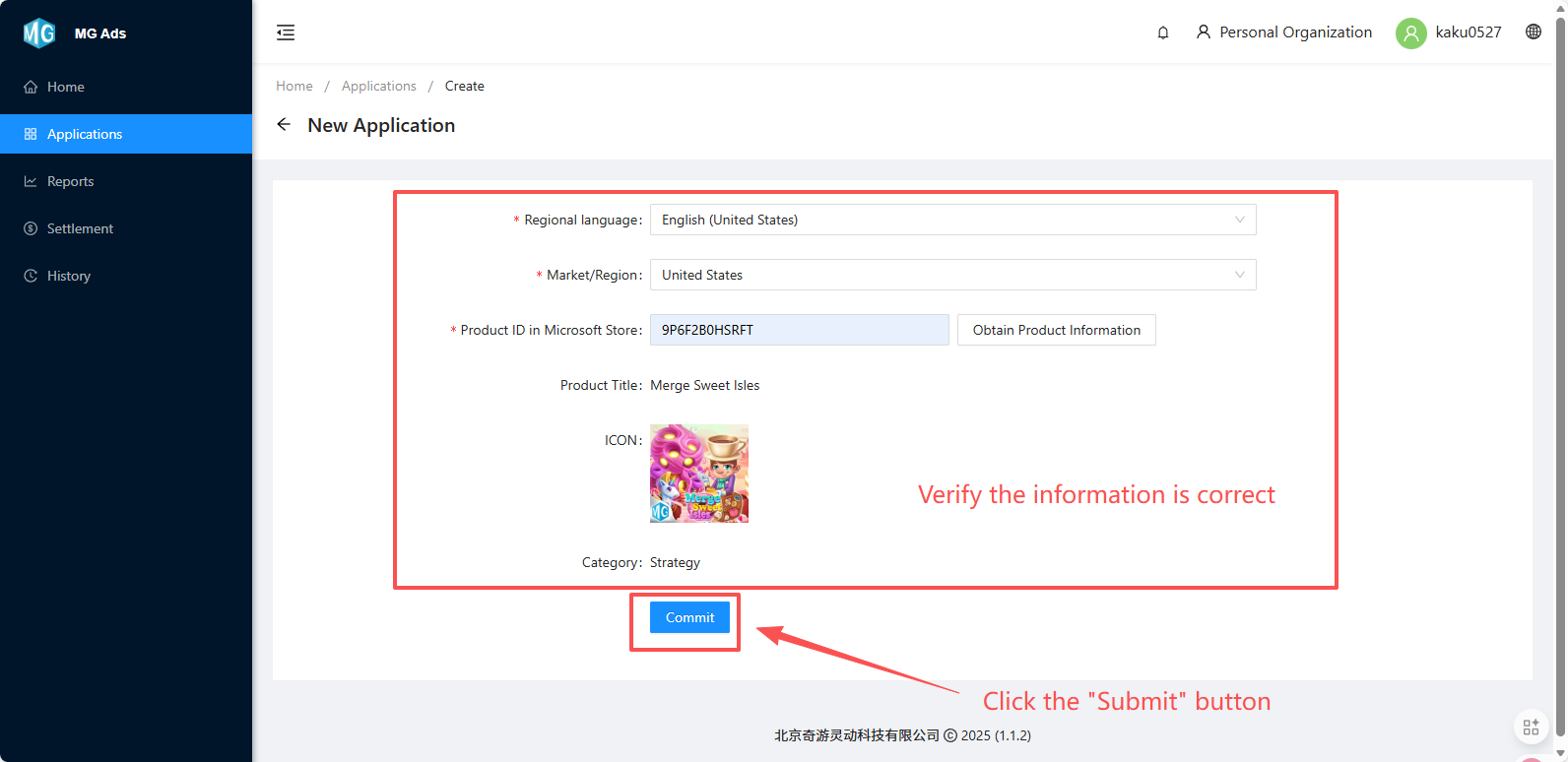Go to Home in the sidebar
The width and height of the screenshot is (1568, 762).
66,87
